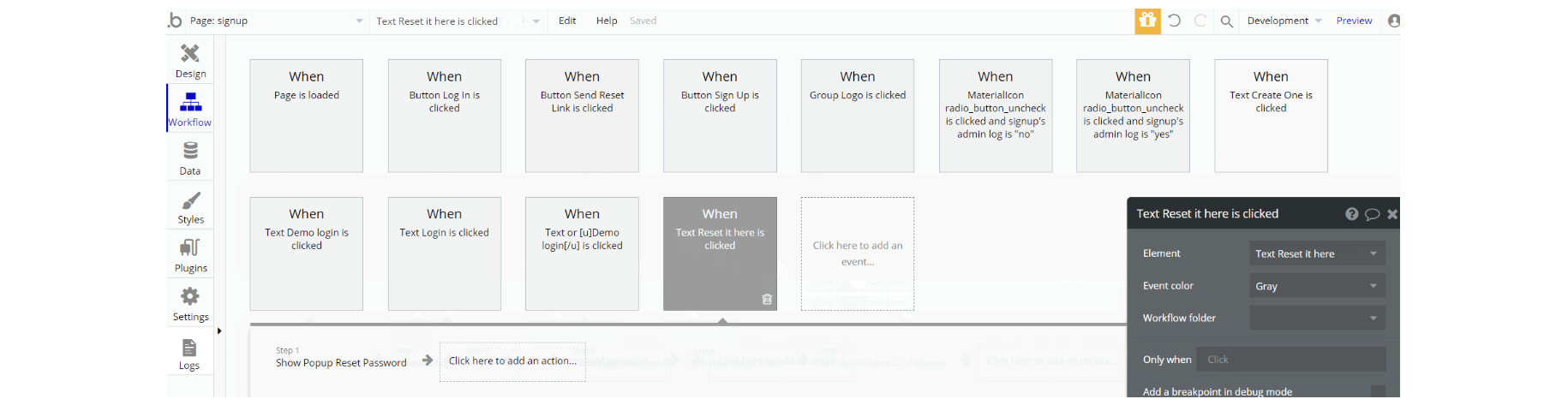Open the Element dropdown in property panel
The image size is (1568, 411).
(x=1317, y=253)
